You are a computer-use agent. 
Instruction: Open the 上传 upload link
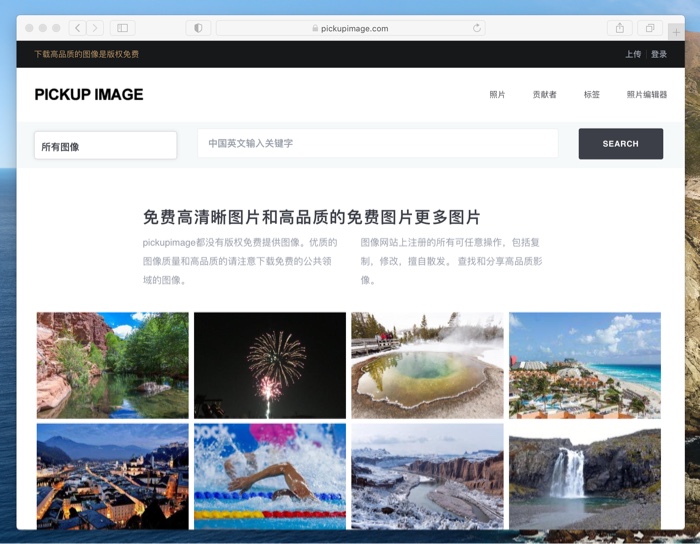(x=633, y=54)
